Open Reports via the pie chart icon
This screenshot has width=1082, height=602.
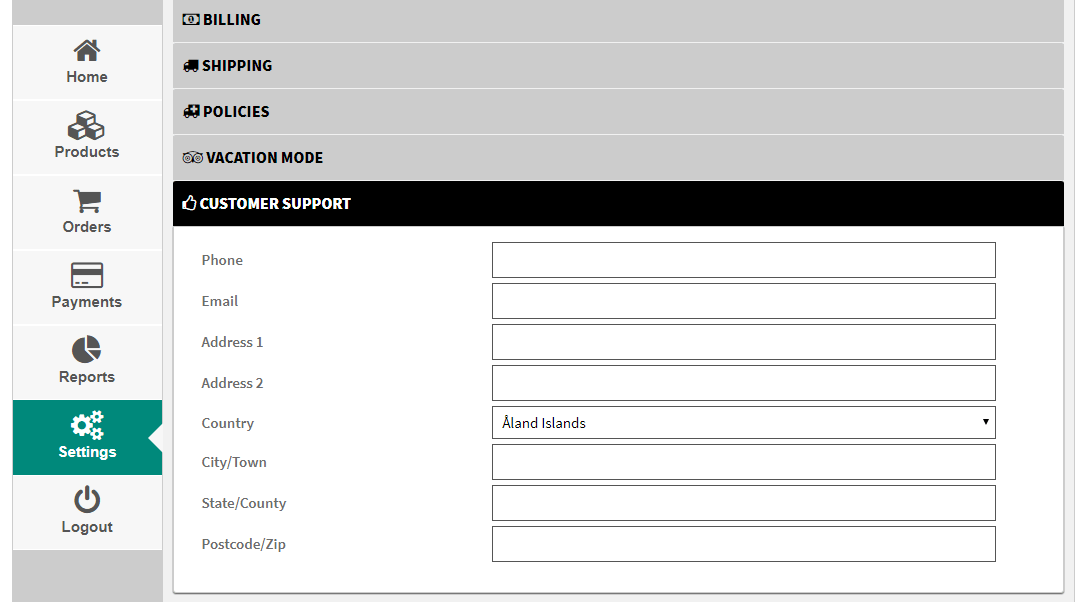click(x=87, y=351)
